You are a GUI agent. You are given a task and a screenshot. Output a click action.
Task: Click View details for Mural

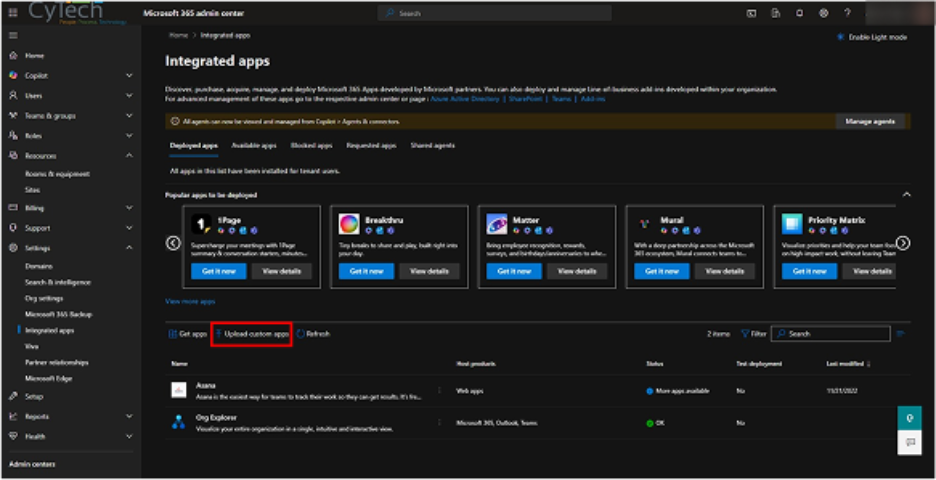(x=725, y=271)
